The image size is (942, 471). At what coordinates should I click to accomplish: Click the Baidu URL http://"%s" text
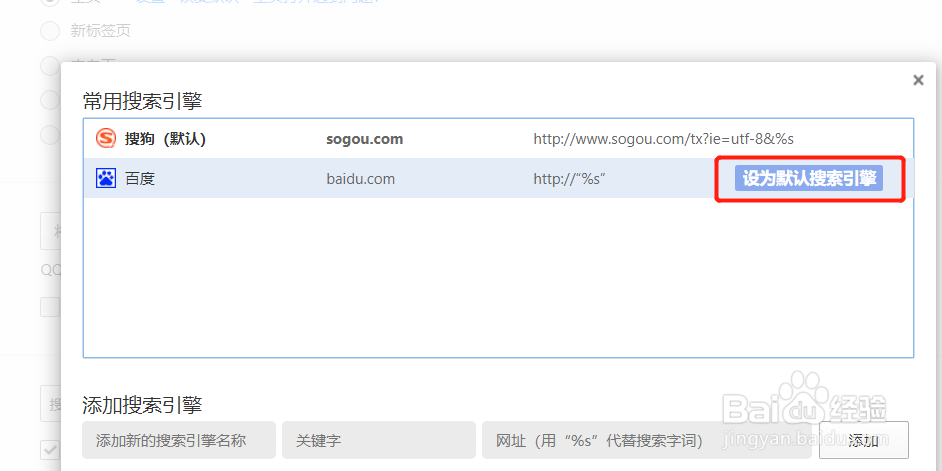click(569, 179)
